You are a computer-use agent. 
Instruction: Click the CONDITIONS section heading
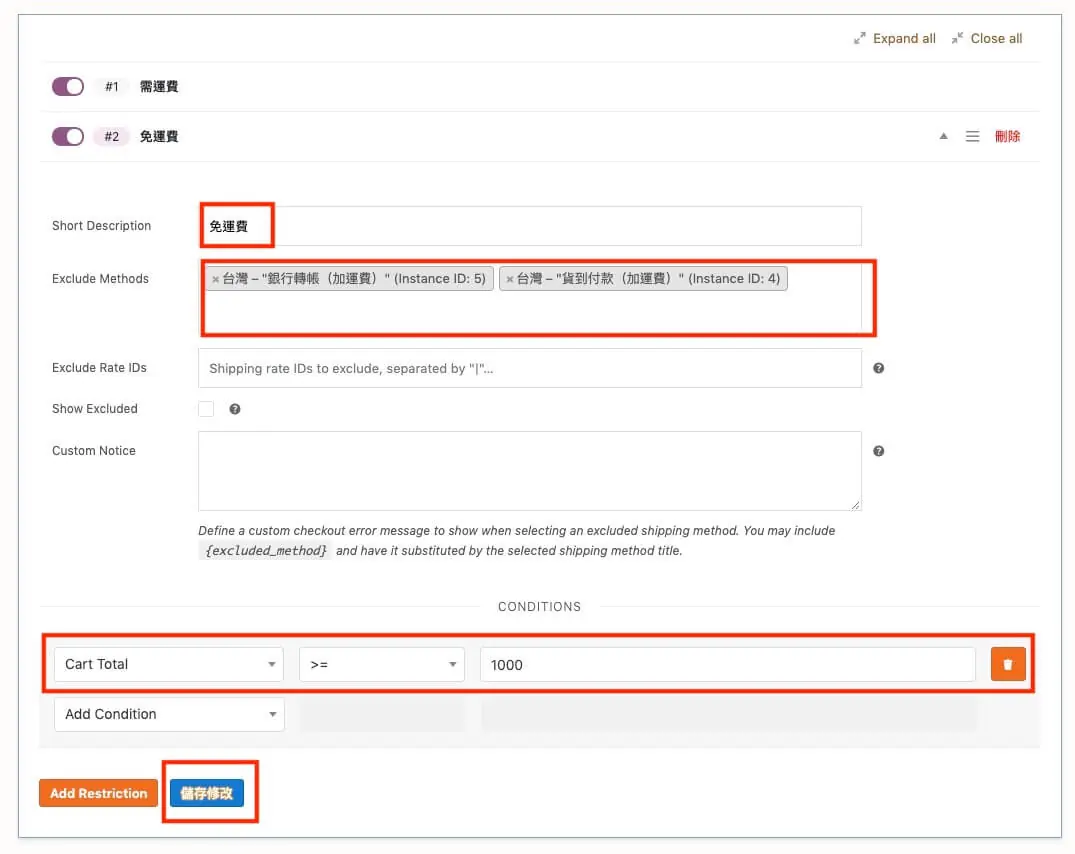tap(540, 607)
